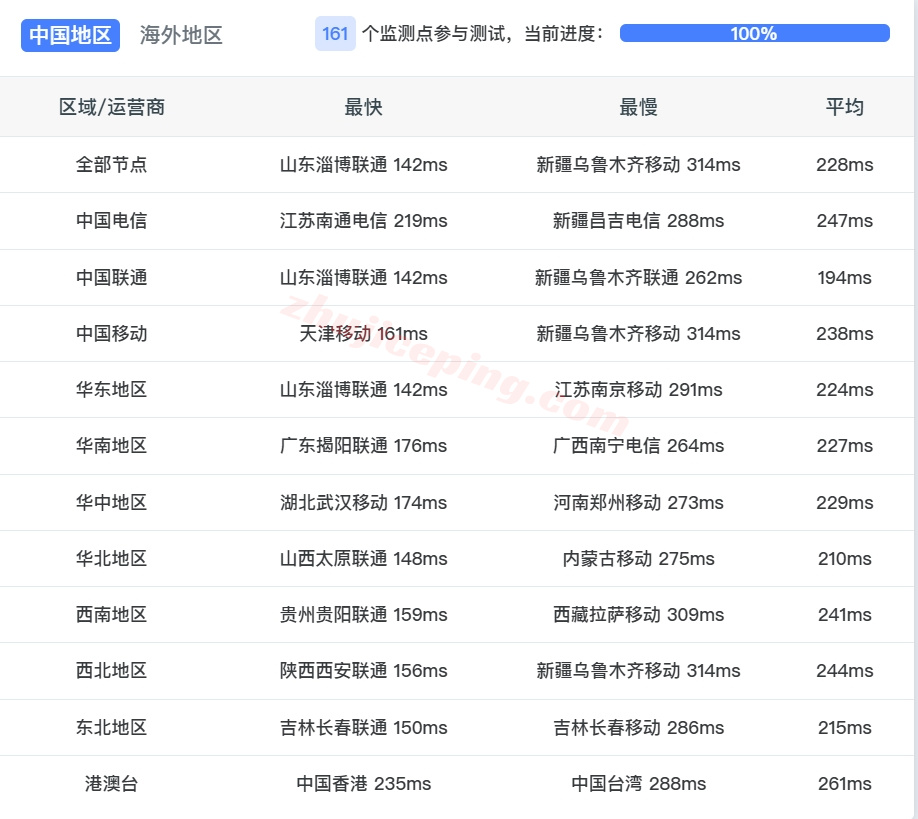Click the 247ms average for 中国电信
This screenshot has height=819, width=918.
(844, 221)
